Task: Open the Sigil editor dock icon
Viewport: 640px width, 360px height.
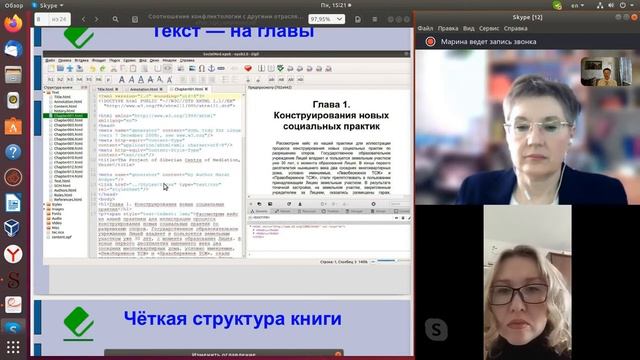Action: coord(13,280)
